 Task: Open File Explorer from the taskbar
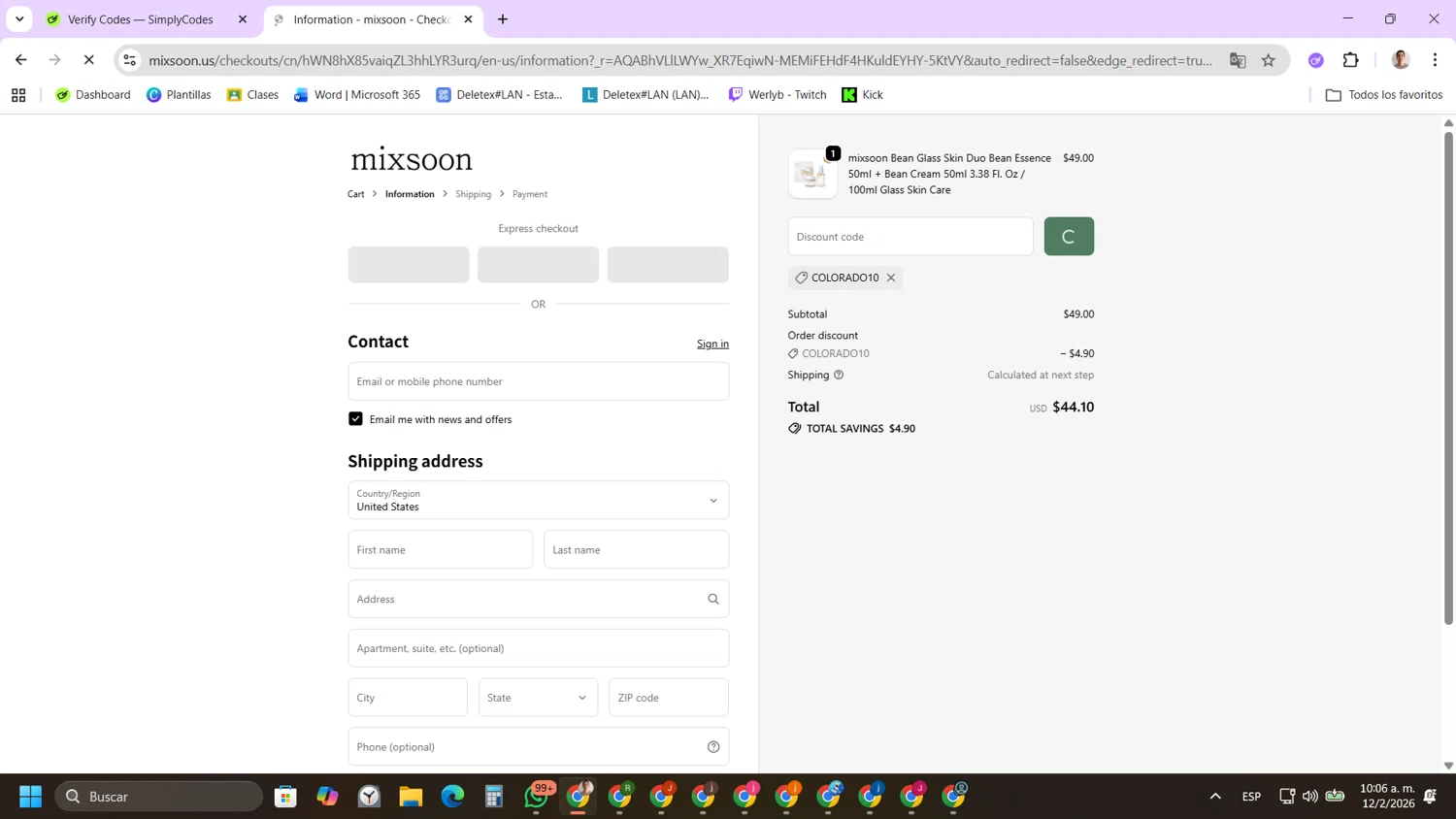pos(411,797)
